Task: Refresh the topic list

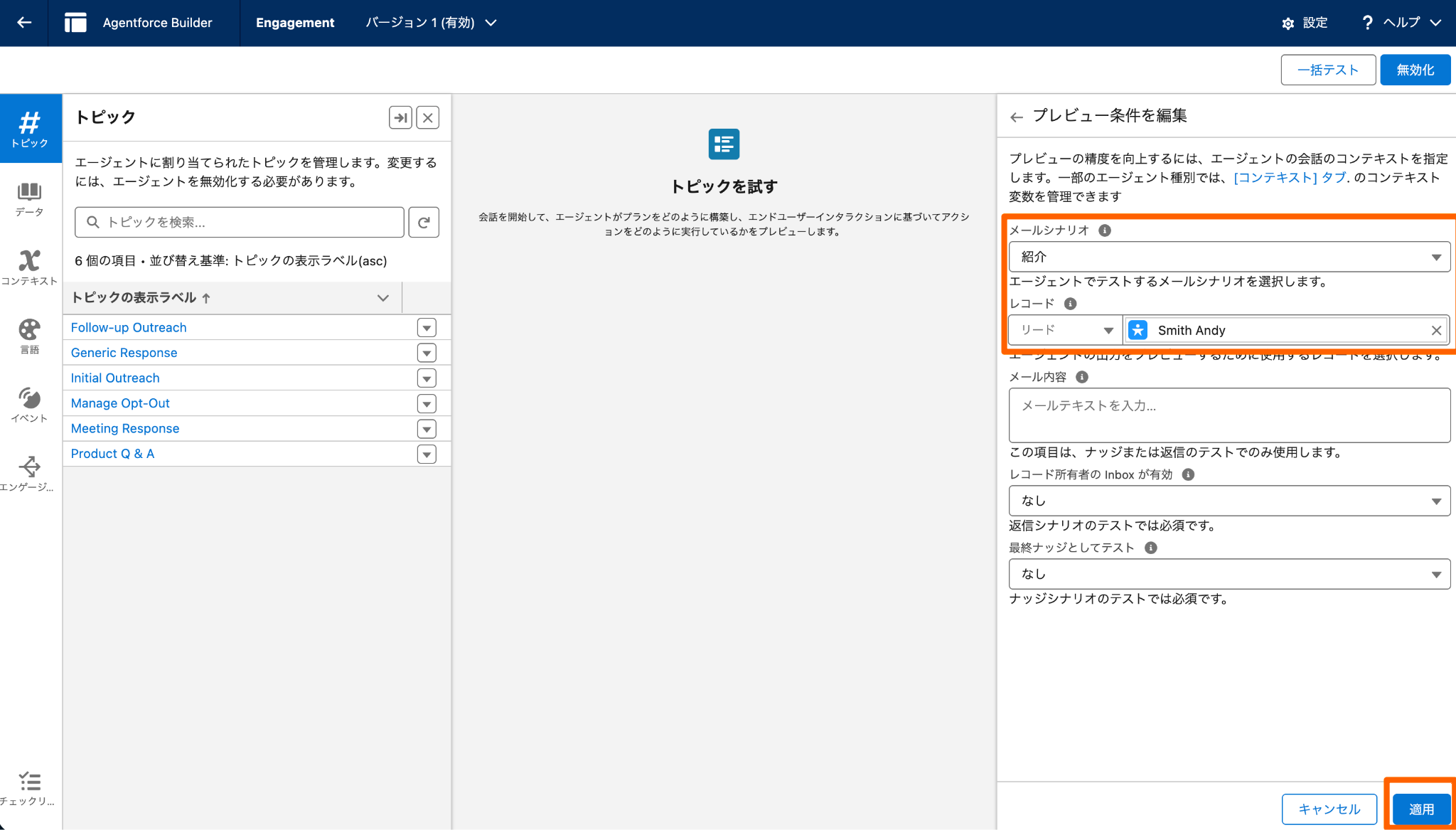Action: [424, 223]
